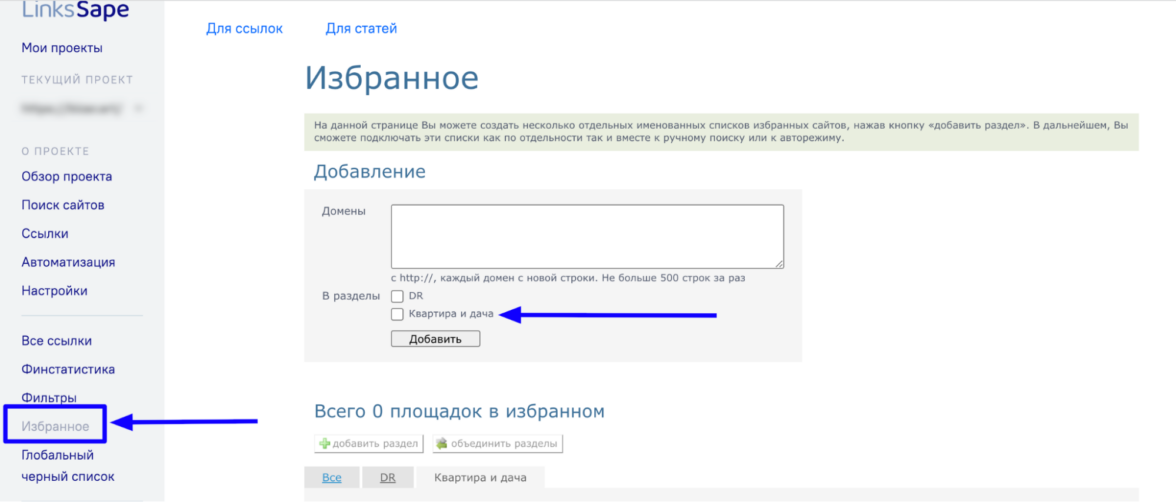
Task: Enable the DR section checkbox
Action: (397, 296)
